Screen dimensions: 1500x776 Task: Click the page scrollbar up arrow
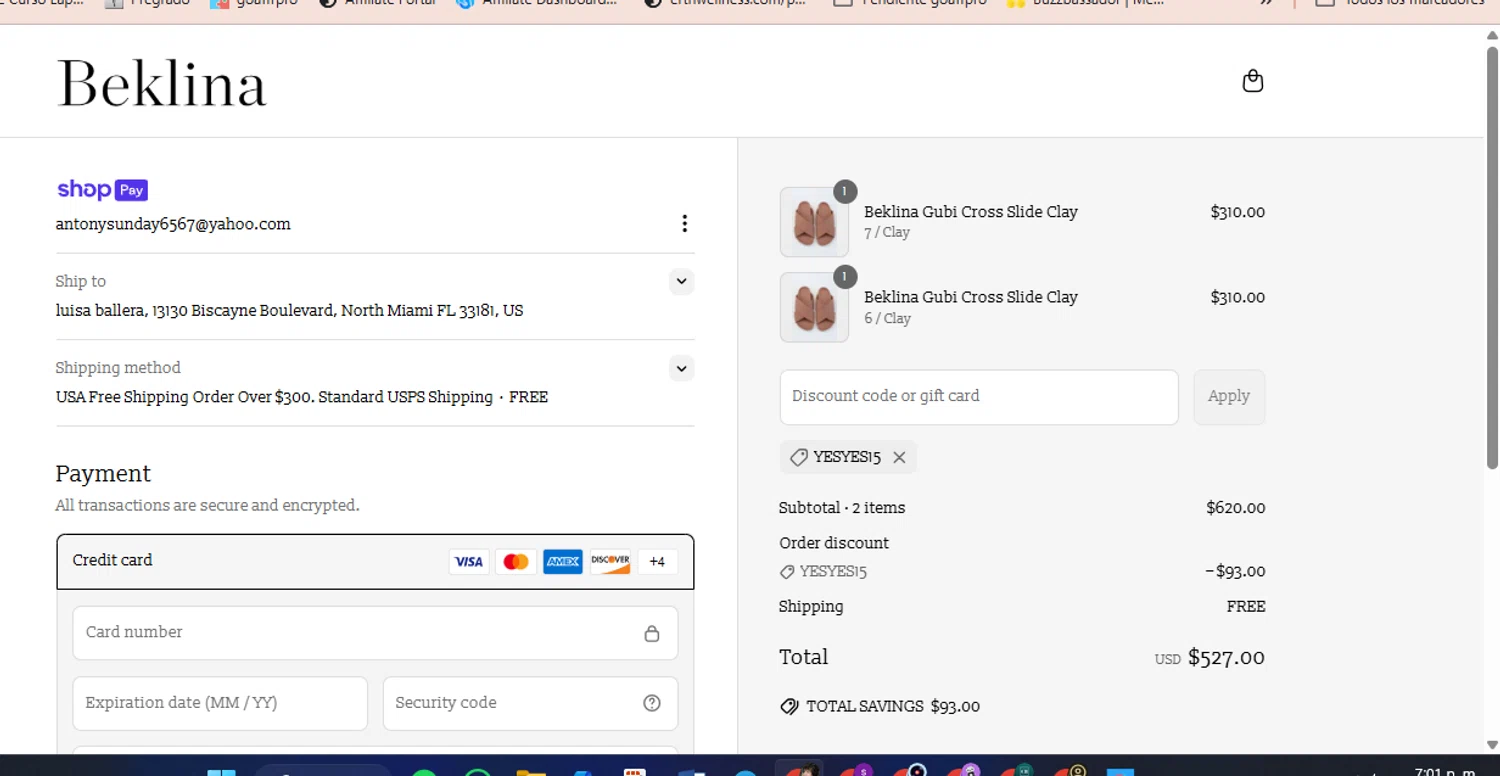(x=1491, y=35)
